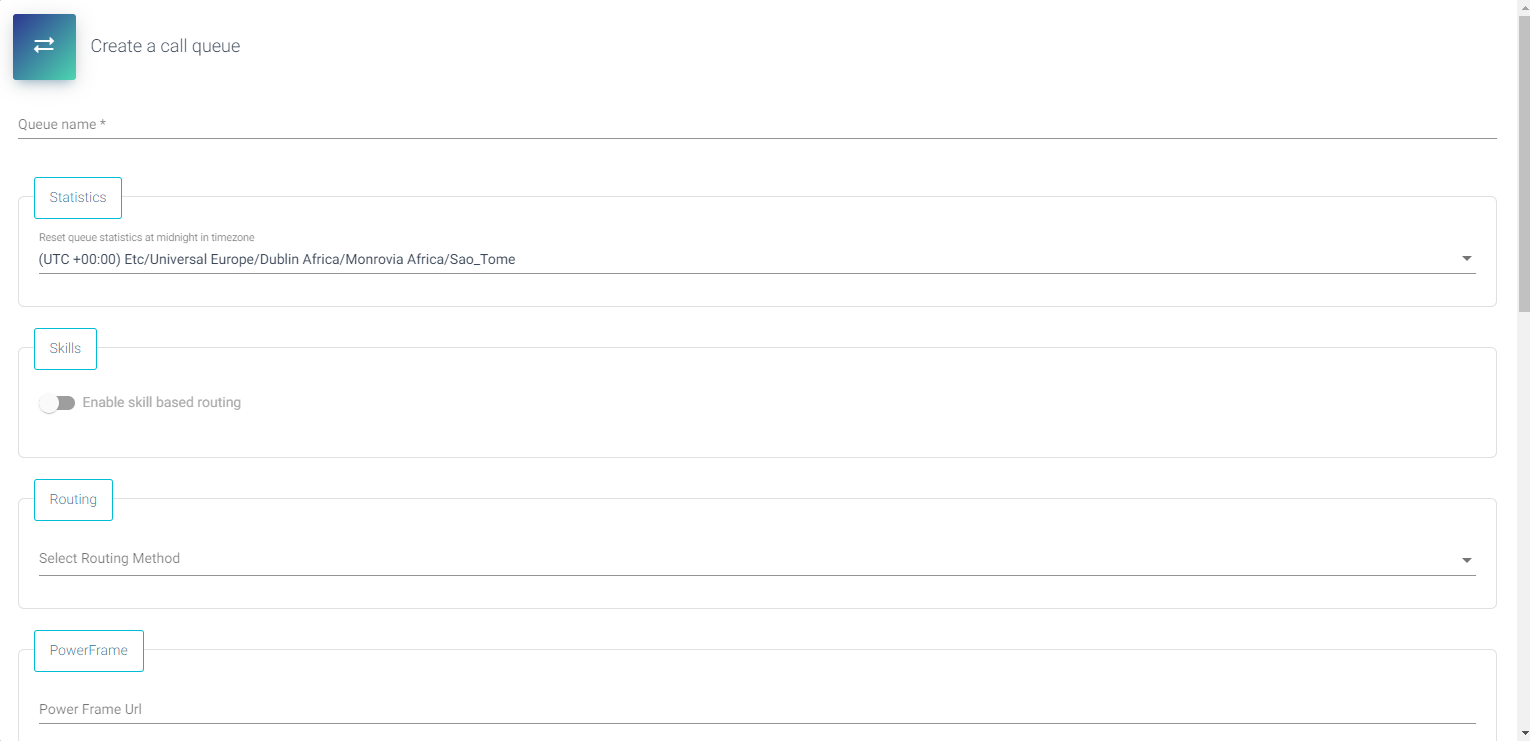Image resolution: width=1530 pixels, height=741 pixels.
Task: Select the Routing section label
Action: [x=73, y=500]
